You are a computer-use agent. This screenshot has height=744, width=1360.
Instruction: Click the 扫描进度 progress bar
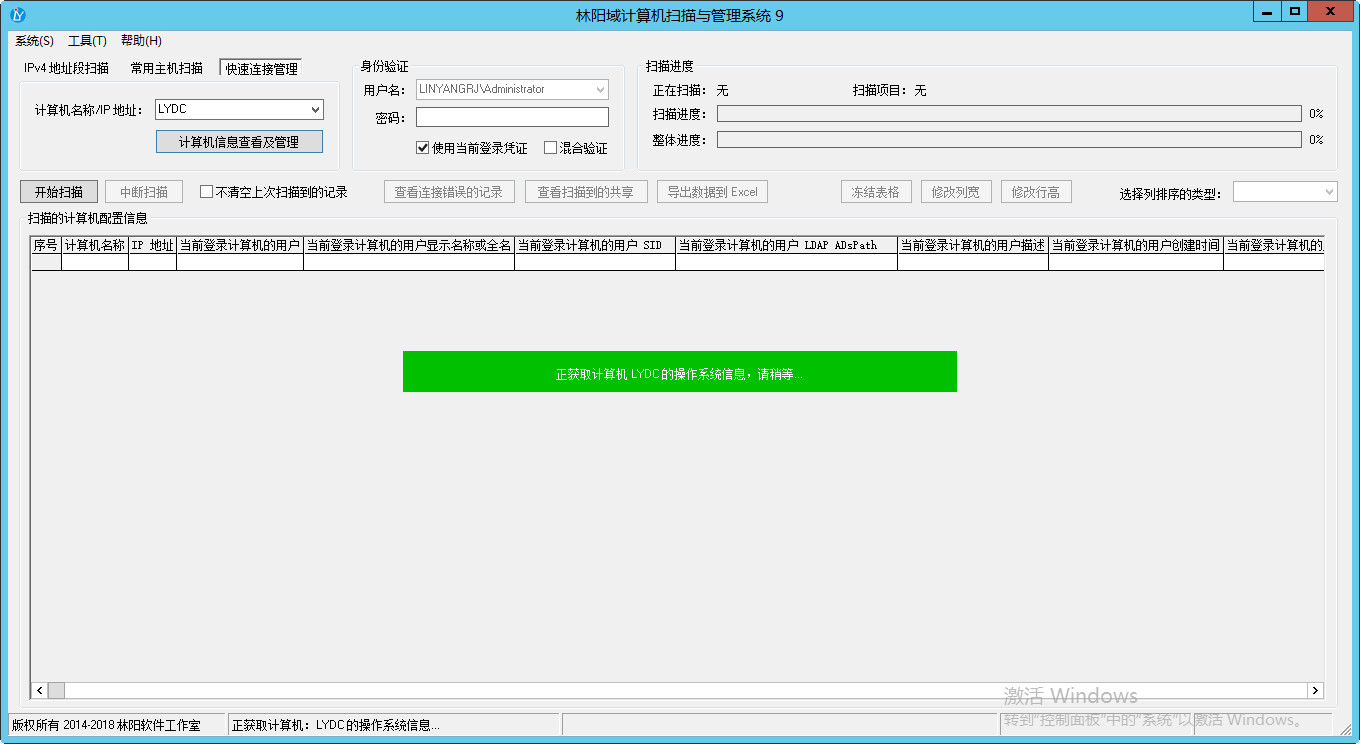tap(1008, 114)
